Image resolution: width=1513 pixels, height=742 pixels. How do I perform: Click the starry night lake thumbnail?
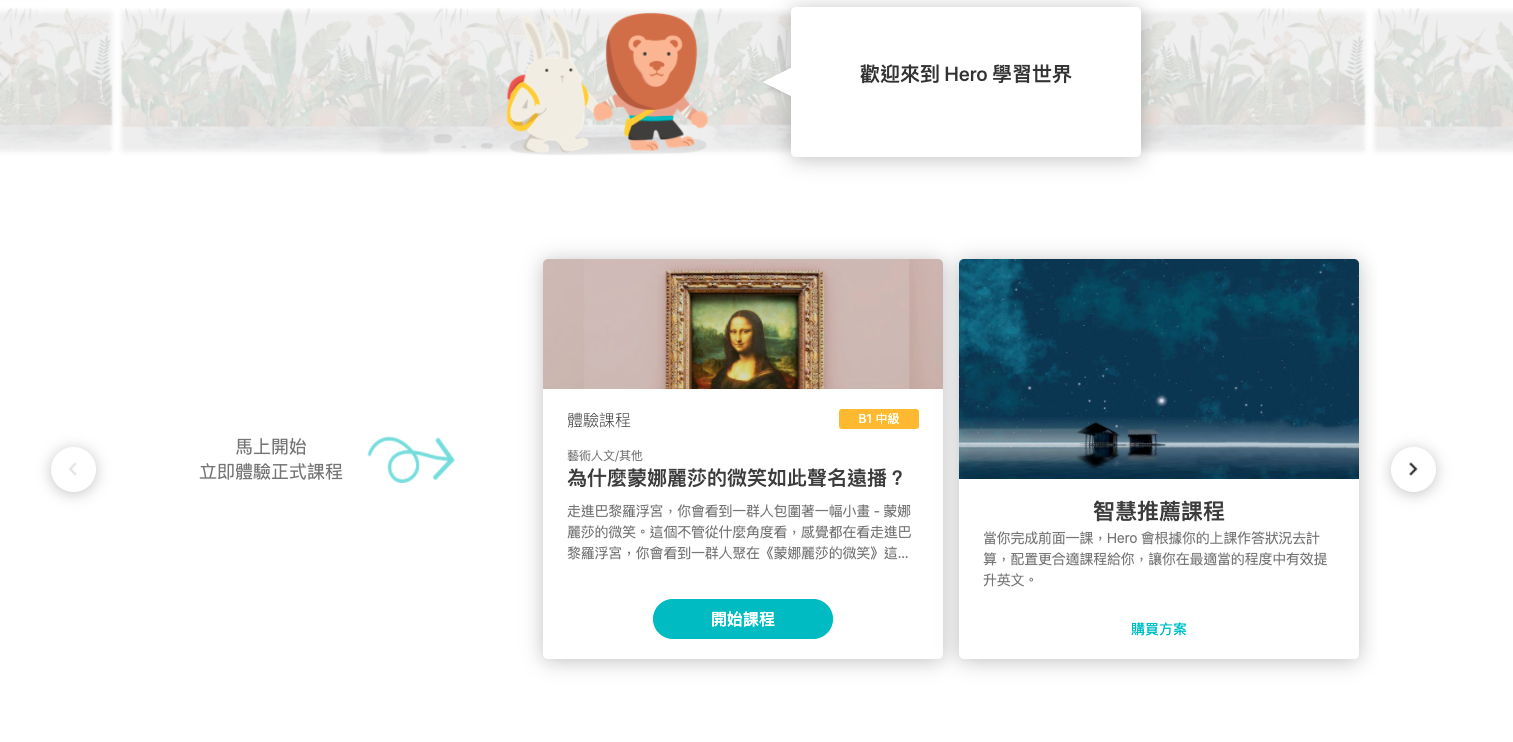click(1159, 369)
